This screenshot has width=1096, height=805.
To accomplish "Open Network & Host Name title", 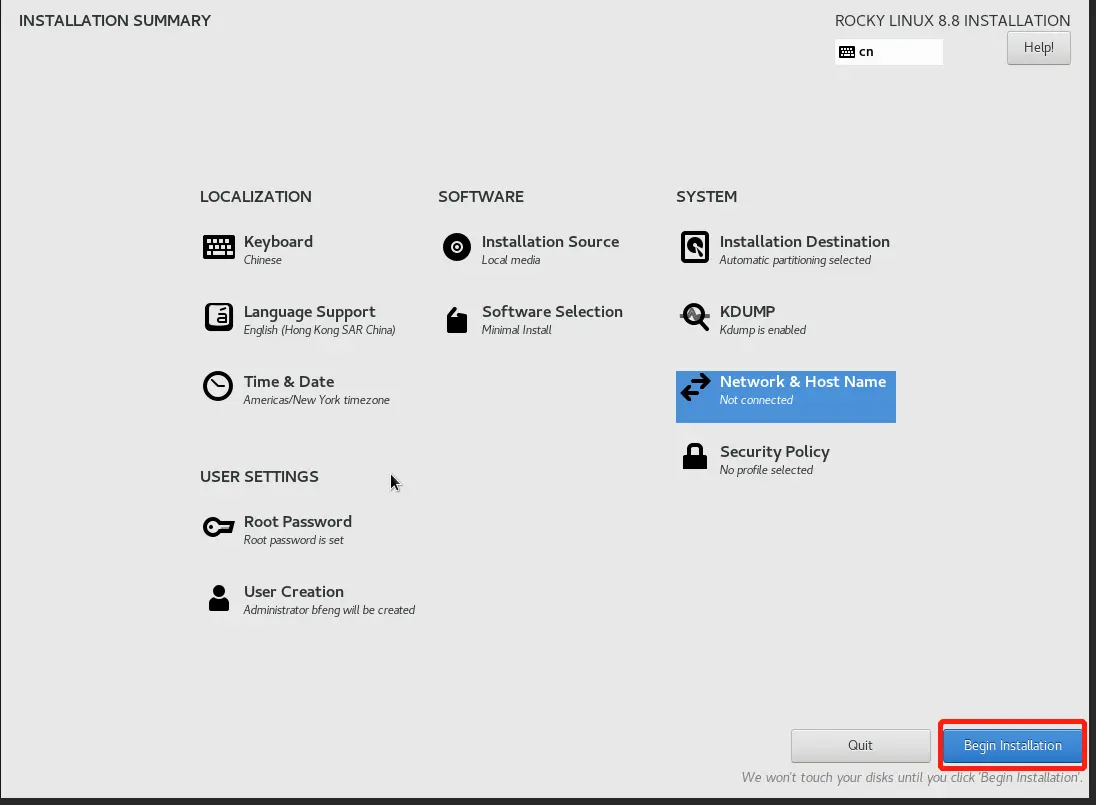I will click(803, 382).
